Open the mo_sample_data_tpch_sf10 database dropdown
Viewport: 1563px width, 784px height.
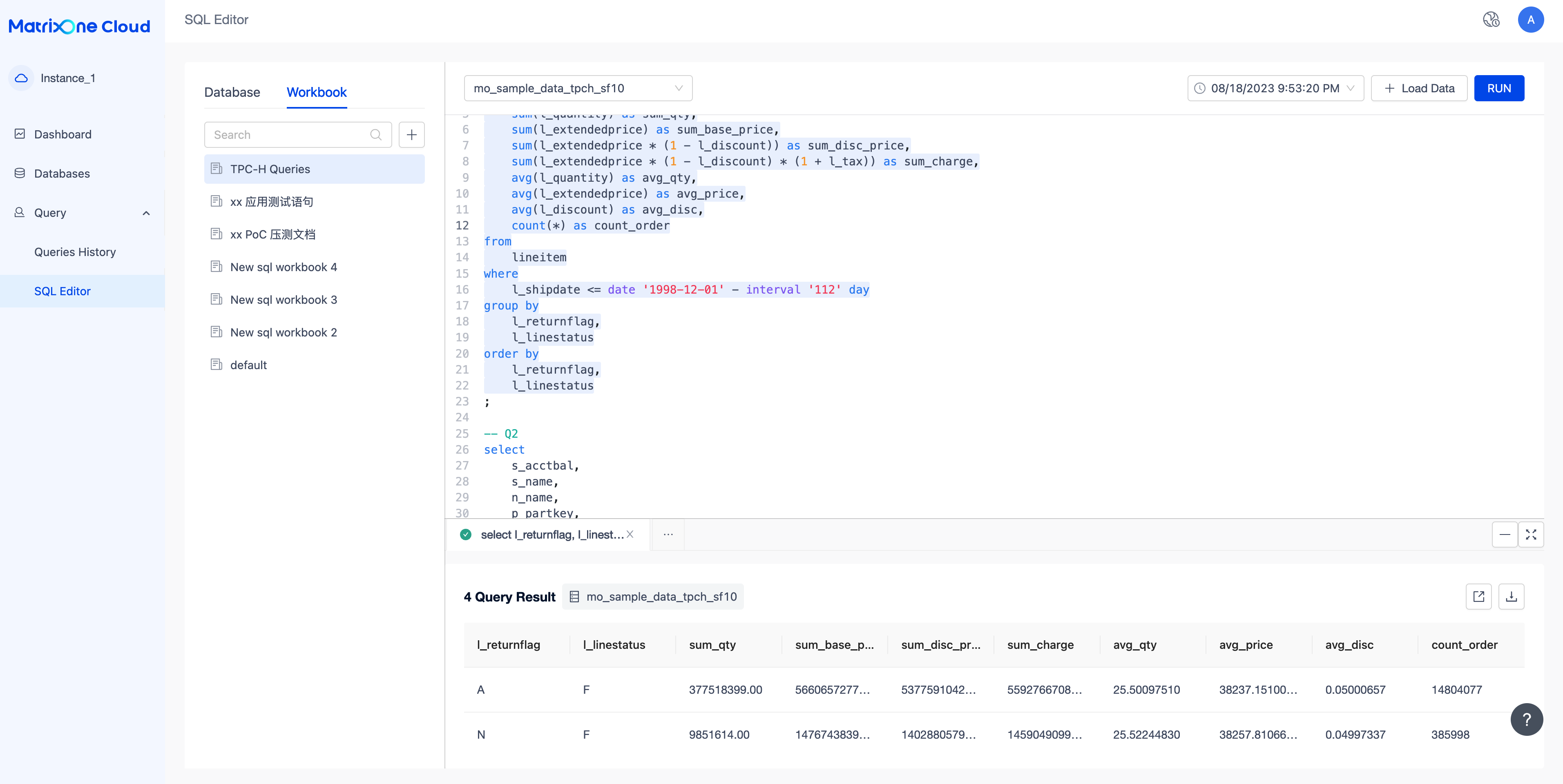tap(578, 89)
